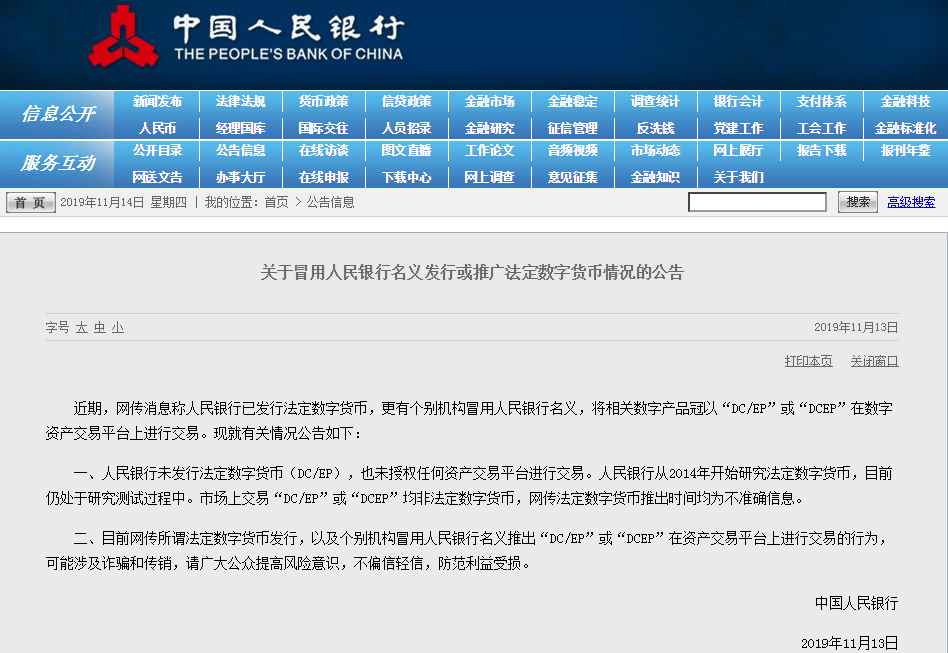
Task: Navigate to 金融市场
Action: pyautogui.click(x=490, y=100)
